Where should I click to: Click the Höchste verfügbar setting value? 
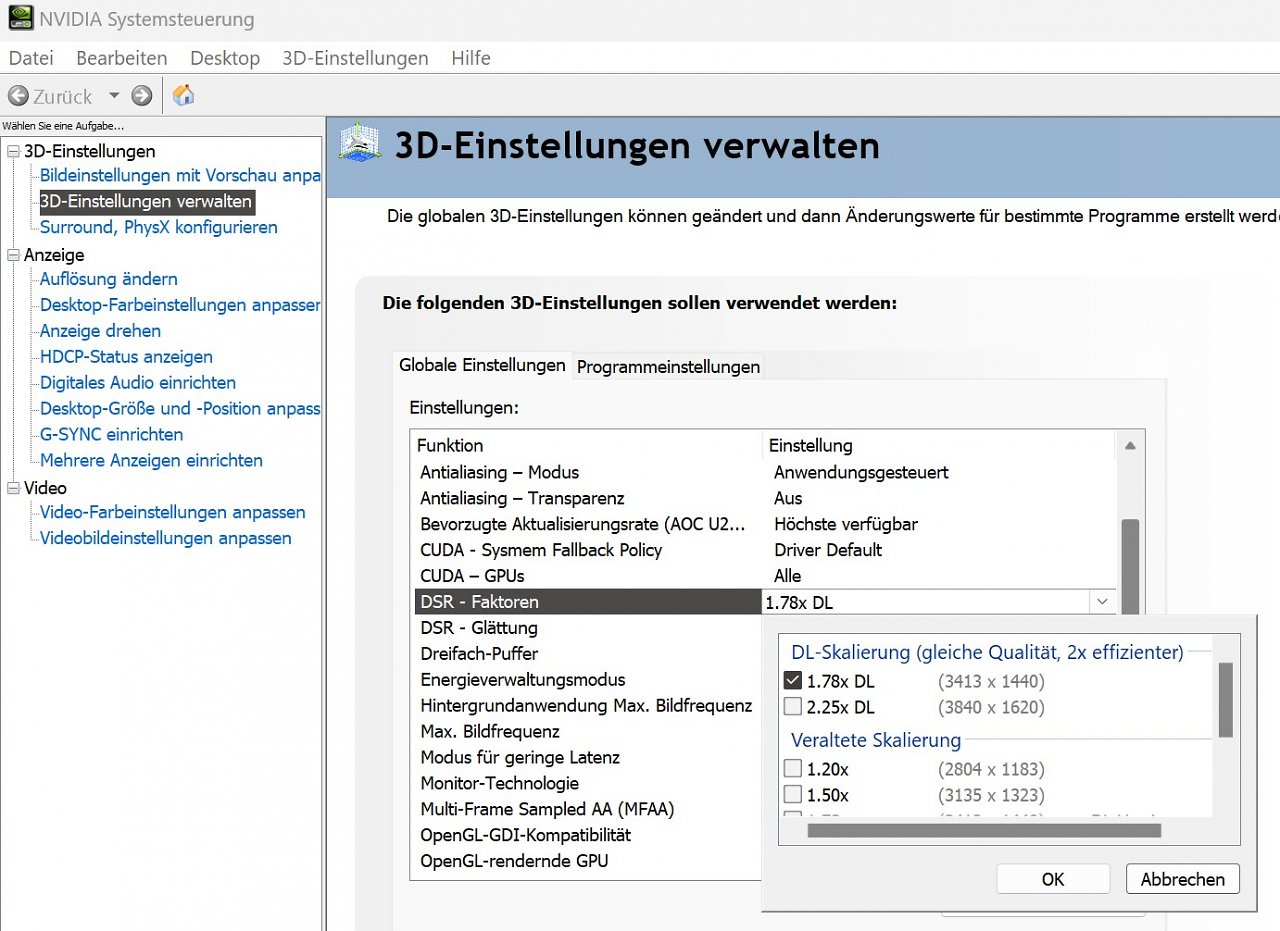pos(846,524)
